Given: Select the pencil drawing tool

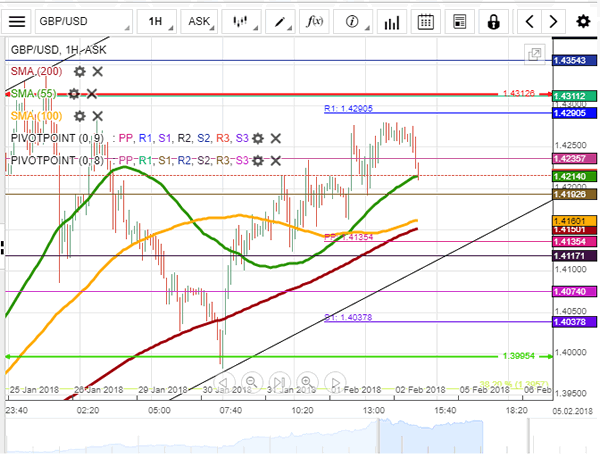Looking at the screenshot, I should (279, 20).
